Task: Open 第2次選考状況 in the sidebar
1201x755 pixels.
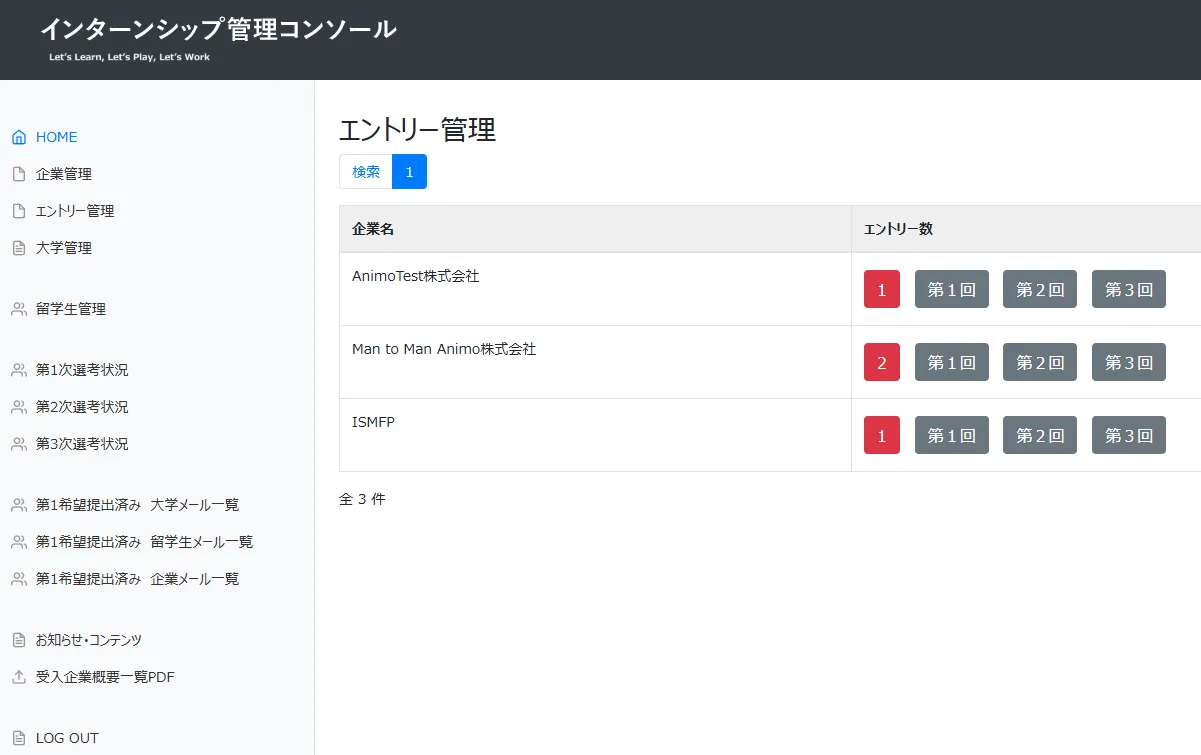Action: coord(82,407)
